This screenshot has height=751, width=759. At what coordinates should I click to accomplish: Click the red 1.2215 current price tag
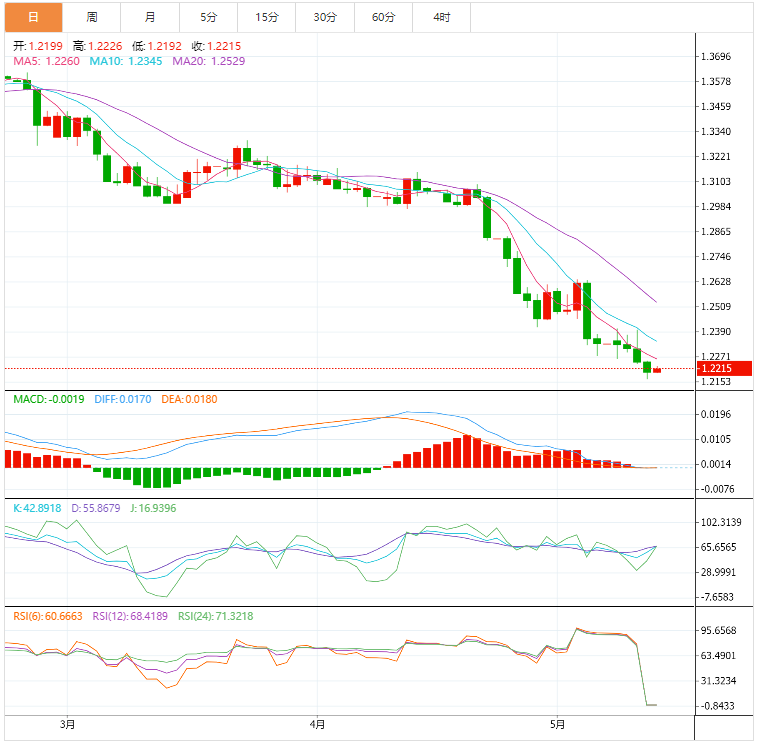[724, 368]
